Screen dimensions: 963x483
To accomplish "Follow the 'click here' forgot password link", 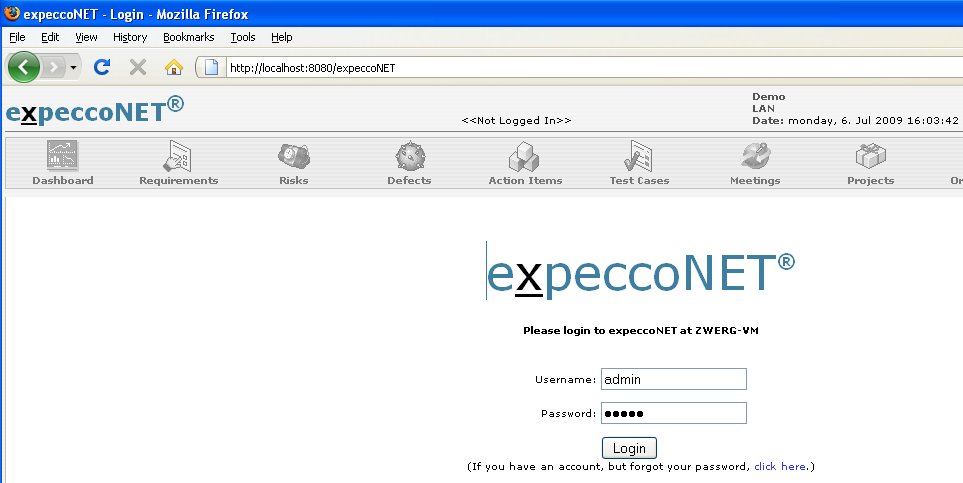I will (780, 467).
